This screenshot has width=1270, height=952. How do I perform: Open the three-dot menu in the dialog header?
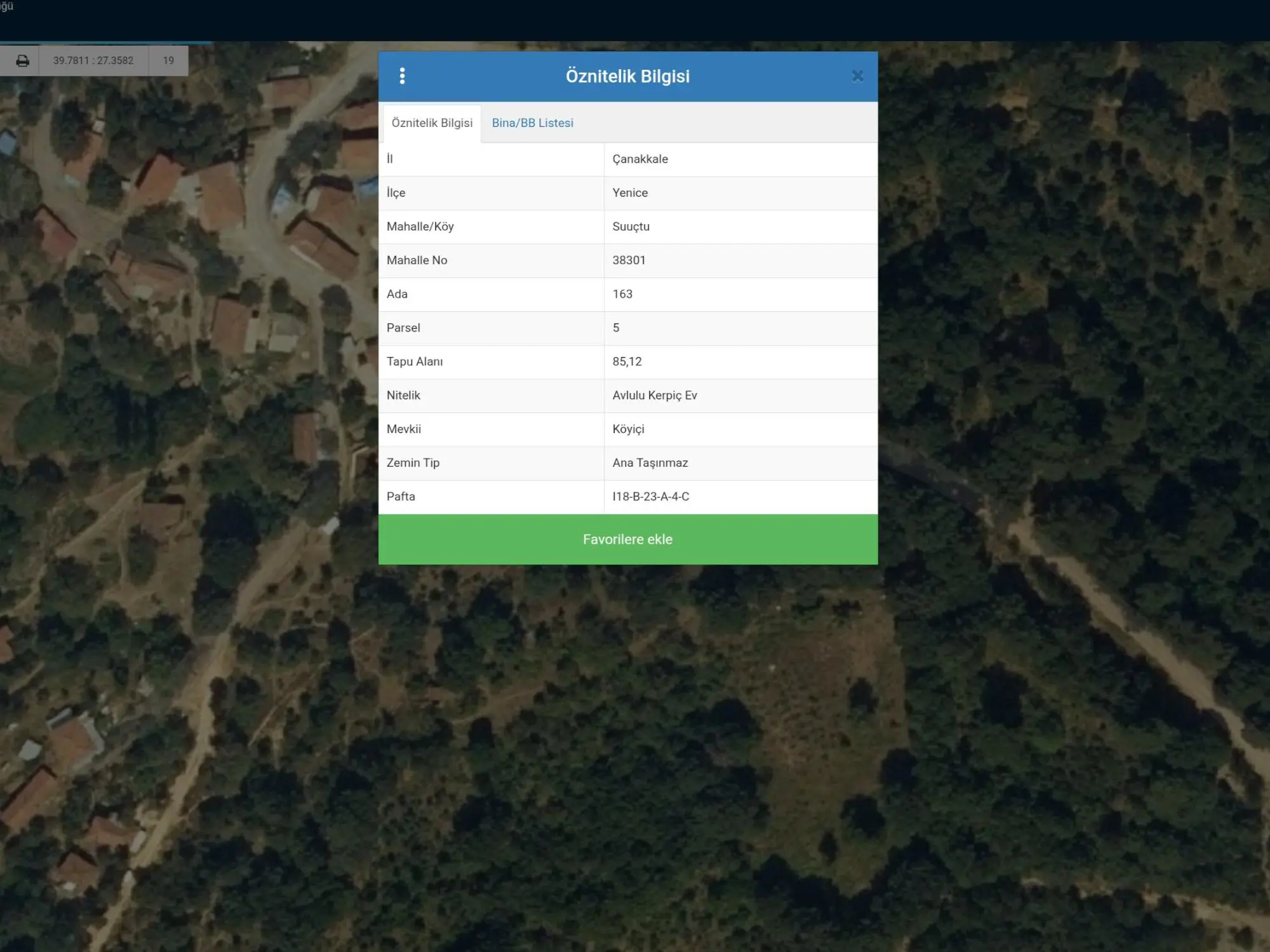pyautogui.click(x=402, y=76)
